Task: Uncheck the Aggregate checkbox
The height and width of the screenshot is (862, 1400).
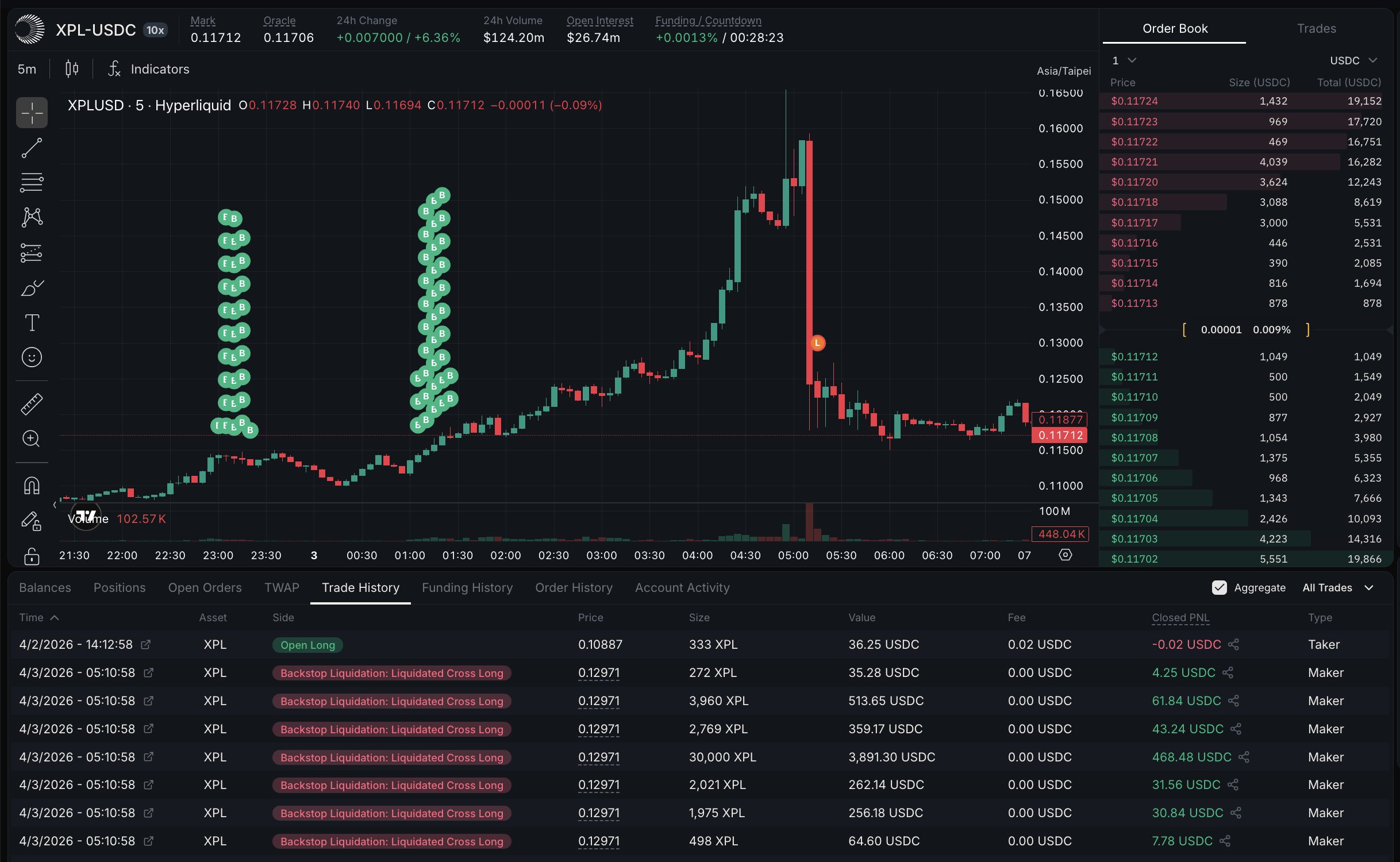Action: [x=1219, y=587]
